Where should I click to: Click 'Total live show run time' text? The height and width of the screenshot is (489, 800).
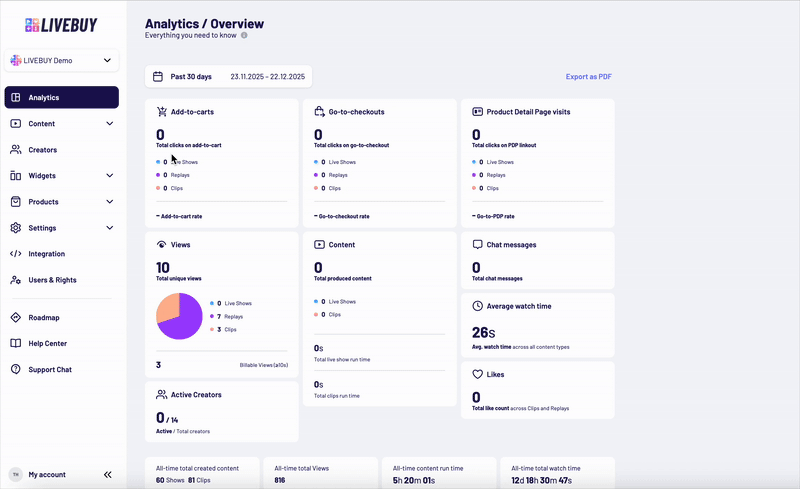click(342, 359)
